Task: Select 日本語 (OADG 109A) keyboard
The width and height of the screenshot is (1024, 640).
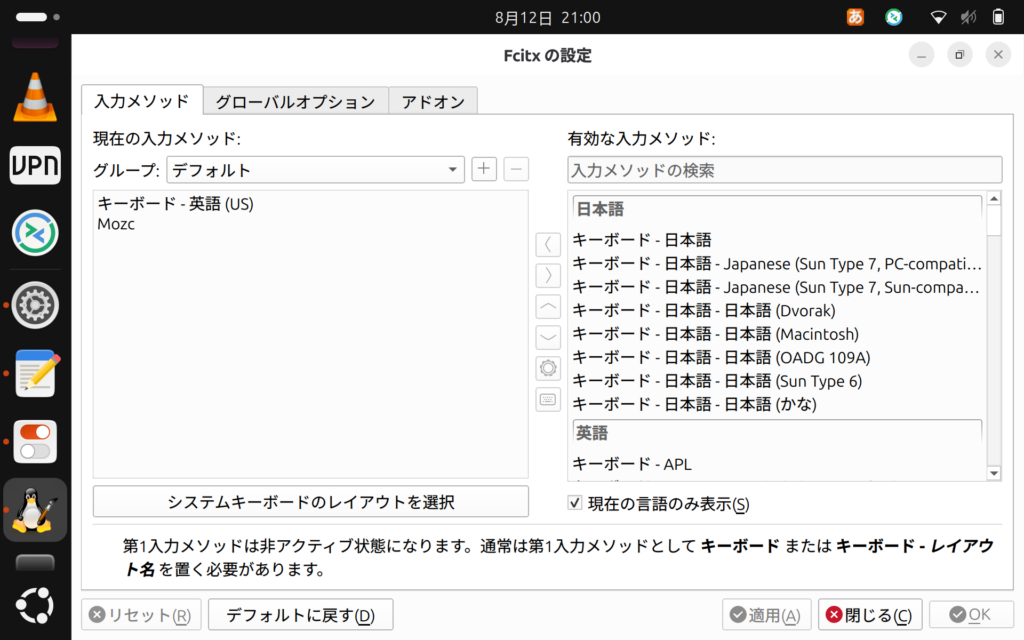Action: click(776, 357)
